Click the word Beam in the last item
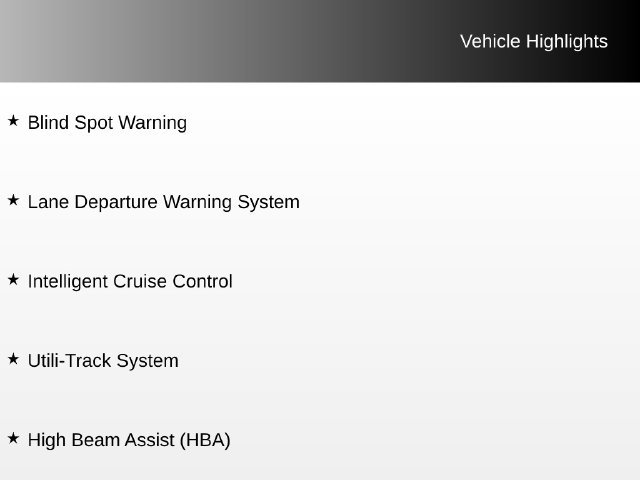The image size is (640, 480). coord(95,440)
